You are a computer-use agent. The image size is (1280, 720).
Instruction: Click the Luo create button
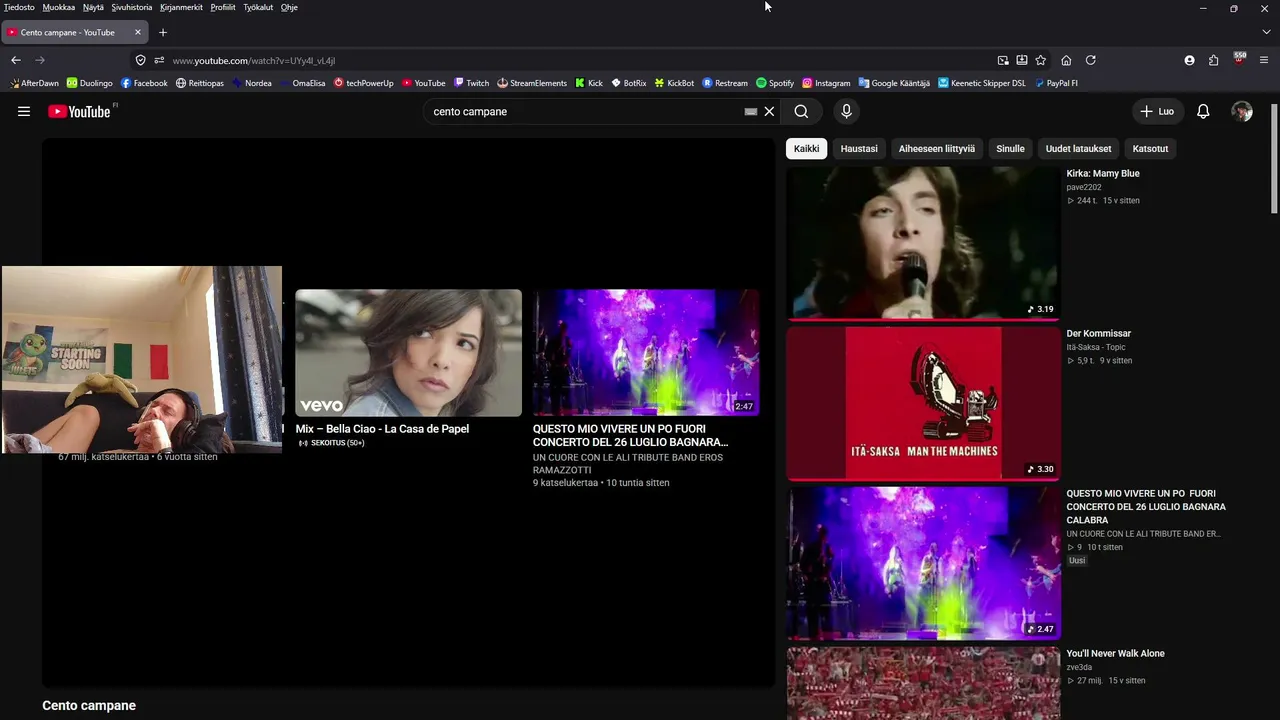click(x=1158, y=111)
